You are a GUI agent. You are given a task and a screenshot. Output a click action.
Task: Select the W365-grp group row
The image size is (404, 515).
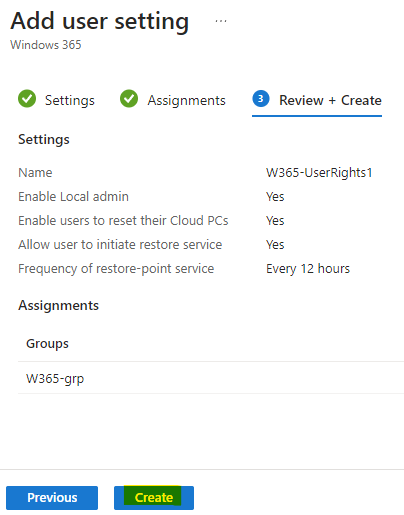coord(211,378)
